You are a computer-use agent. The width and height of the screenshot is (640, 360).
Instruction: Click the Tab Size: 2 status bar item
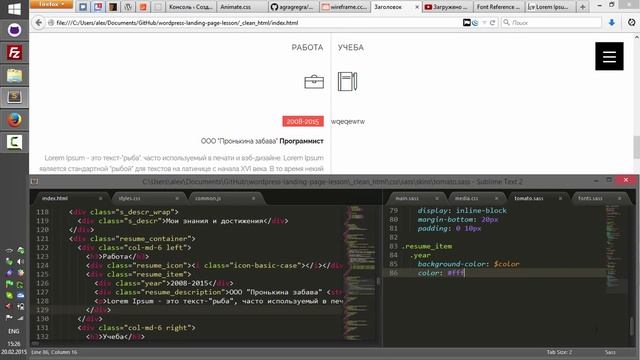pyautogui.click(x=559, y=352)
